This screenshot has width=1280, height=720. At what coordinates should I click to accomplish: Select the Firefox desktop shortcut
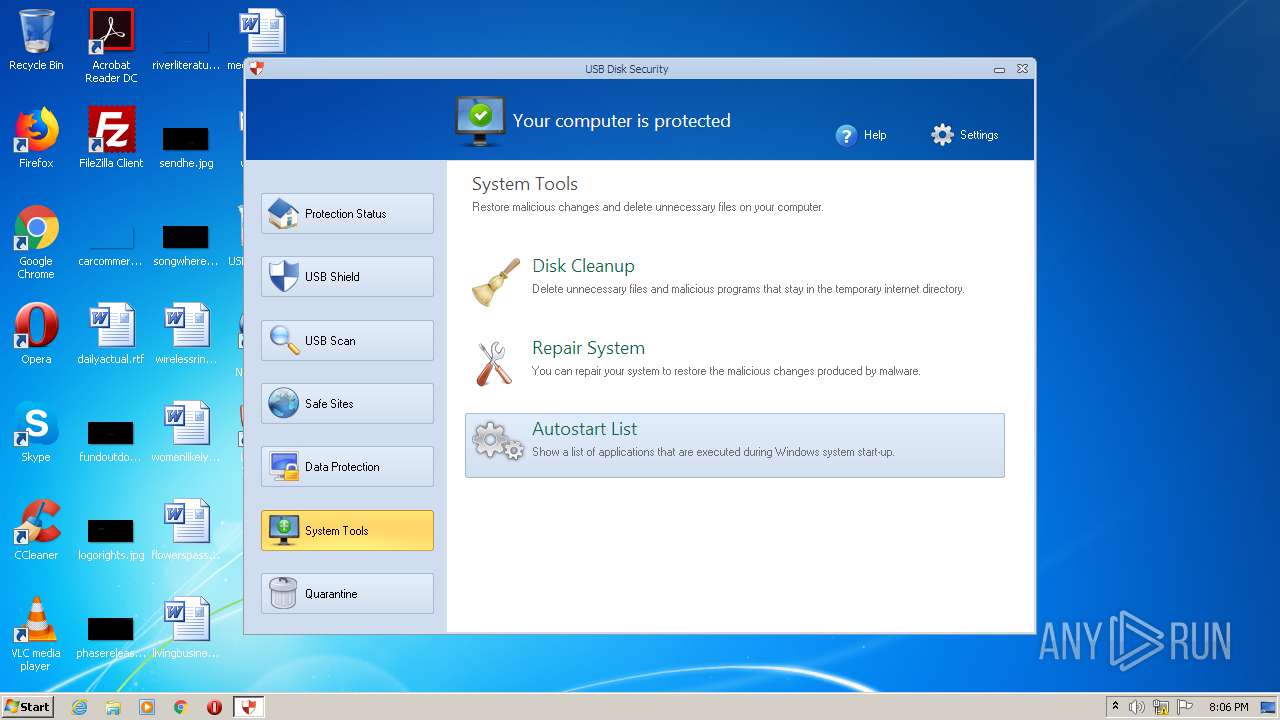[x=36, y=138]
